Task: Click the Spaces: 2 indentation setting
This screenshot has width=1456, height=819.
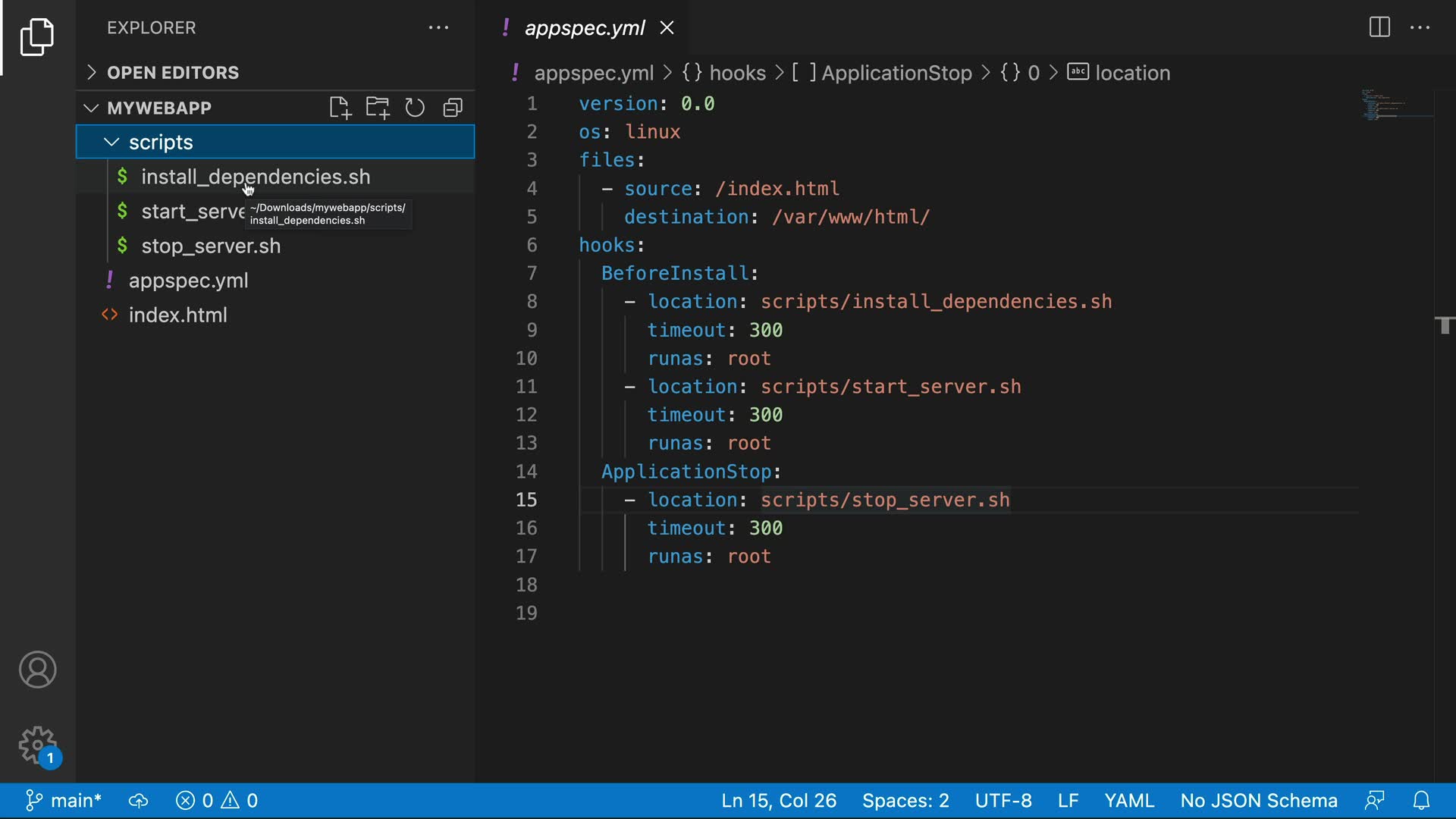Action: (905, 801)
